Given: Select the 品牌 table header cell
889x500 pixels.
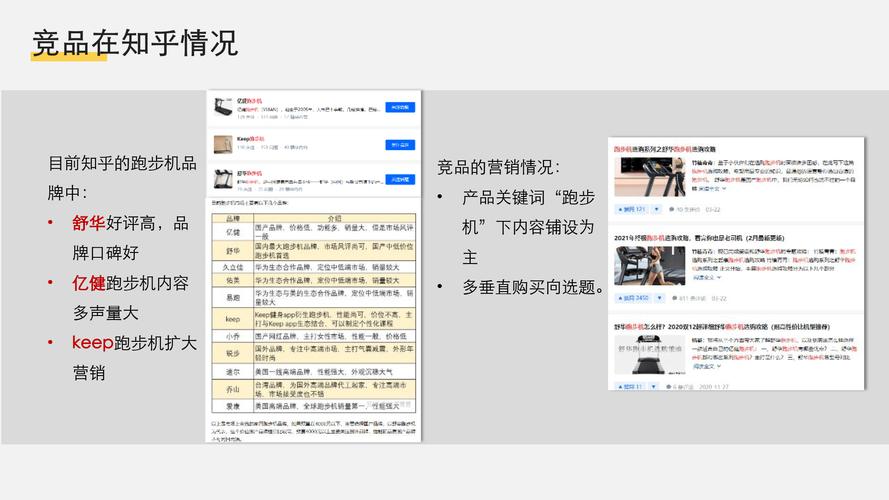Looking at the screenshot, I should tap(233, 218).
